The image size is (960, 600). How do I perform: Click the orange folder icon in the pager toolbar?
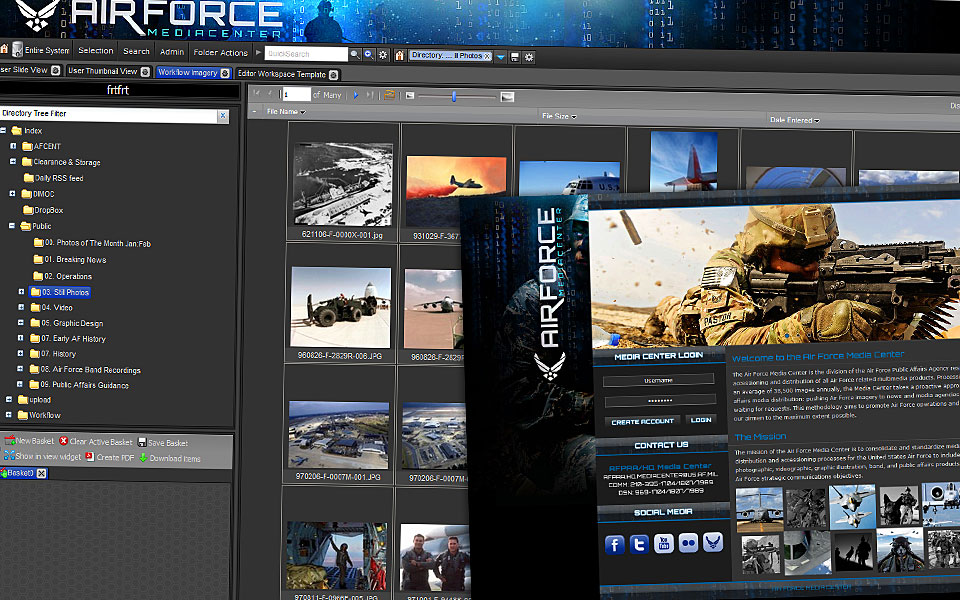389,96
